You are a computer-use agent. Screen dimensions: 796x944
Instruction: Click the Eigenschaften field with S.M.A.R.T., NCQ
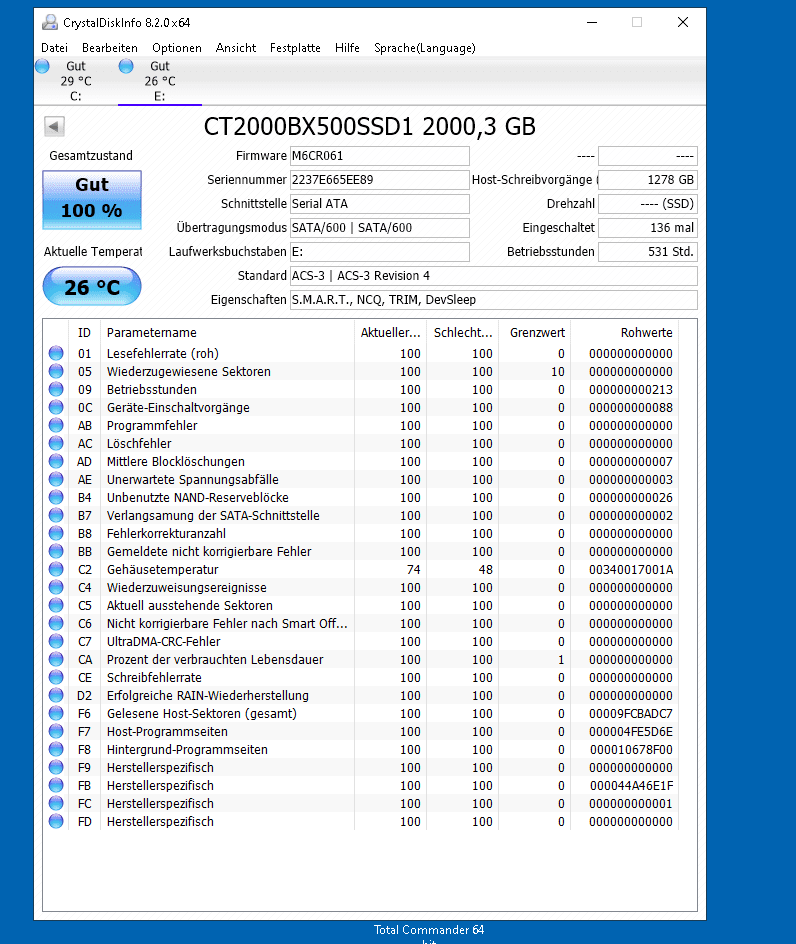[494, 300]
